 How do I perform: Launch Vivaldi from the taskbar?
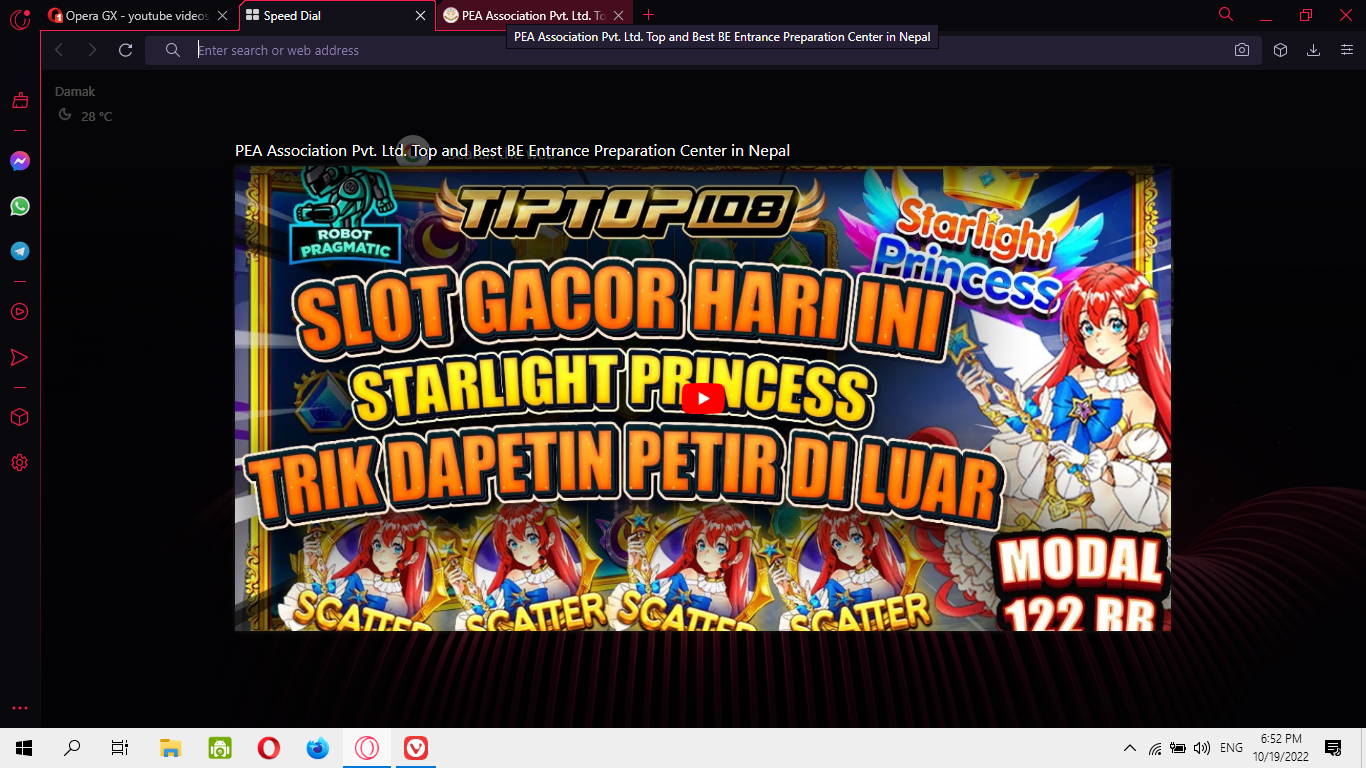coord(416,748)
